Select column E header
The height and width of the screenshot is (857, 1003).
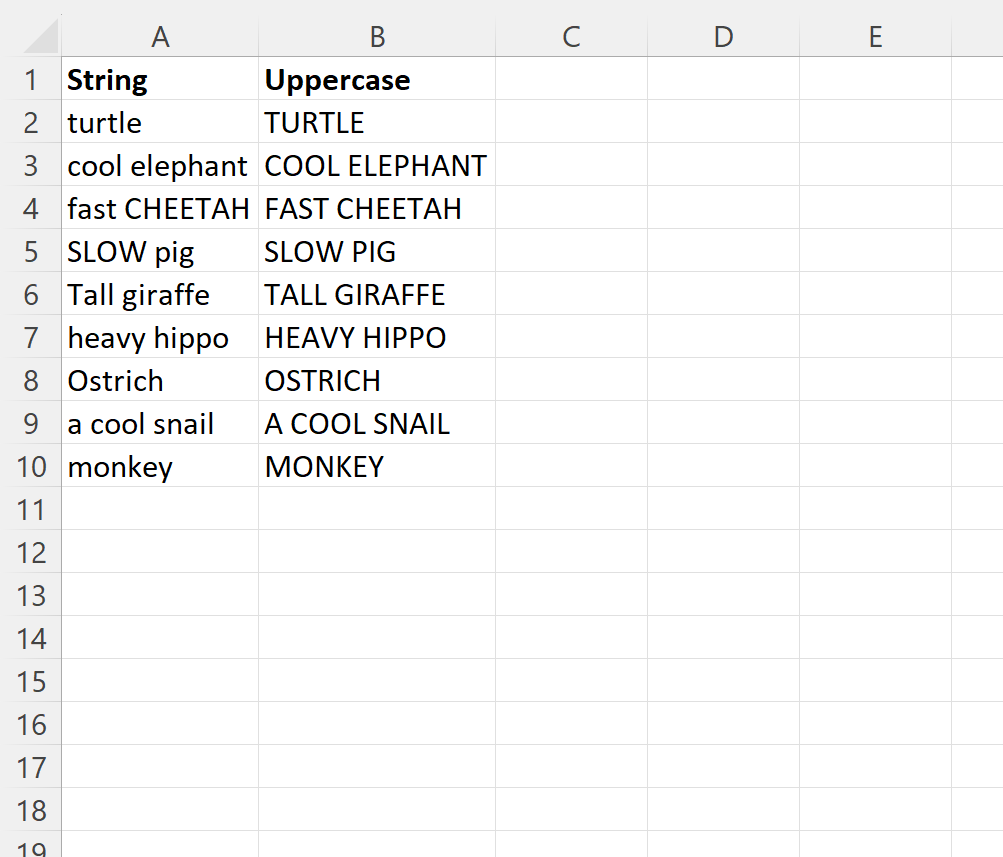(x=876, y=36)
